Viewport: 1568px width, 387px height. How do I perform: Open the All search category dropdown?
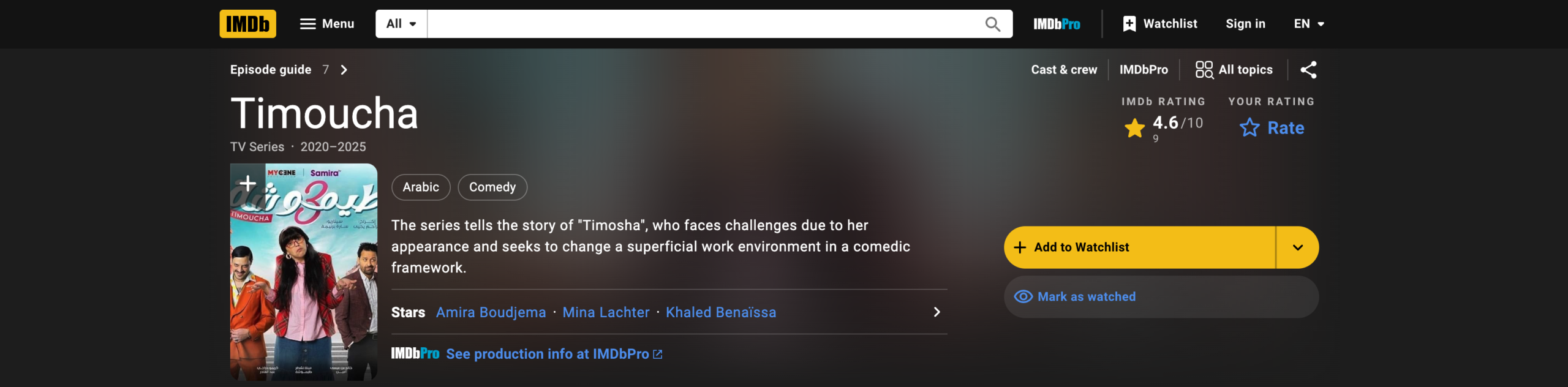coord(401,24)
